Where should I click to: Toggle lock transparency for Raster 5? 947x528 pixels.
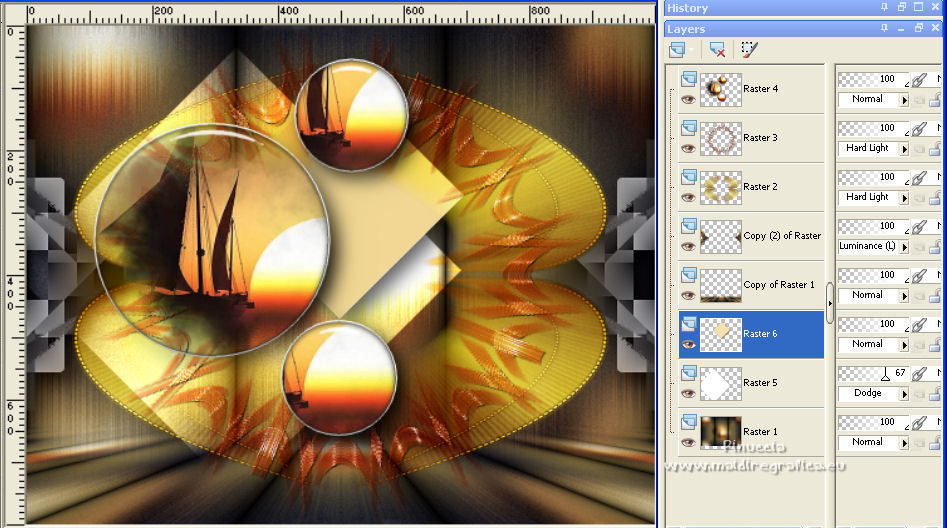point(935,394)
